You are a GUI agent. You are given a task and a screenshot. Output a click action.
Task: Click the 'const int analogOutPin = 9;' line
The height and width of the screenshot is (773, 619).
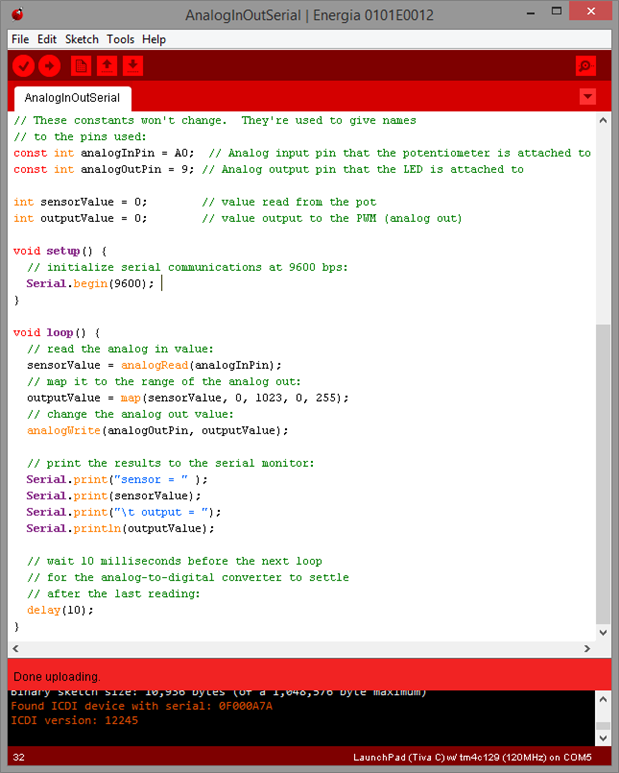[103, 169]
